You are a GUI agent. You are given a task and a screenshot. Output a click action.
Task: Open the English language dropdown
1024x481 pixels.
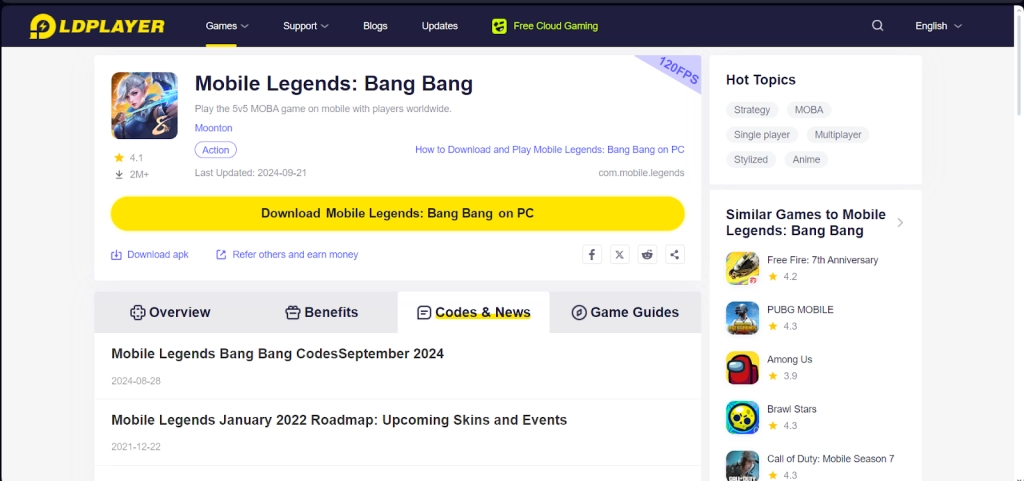pyautogui.click(x=938, y=26)
